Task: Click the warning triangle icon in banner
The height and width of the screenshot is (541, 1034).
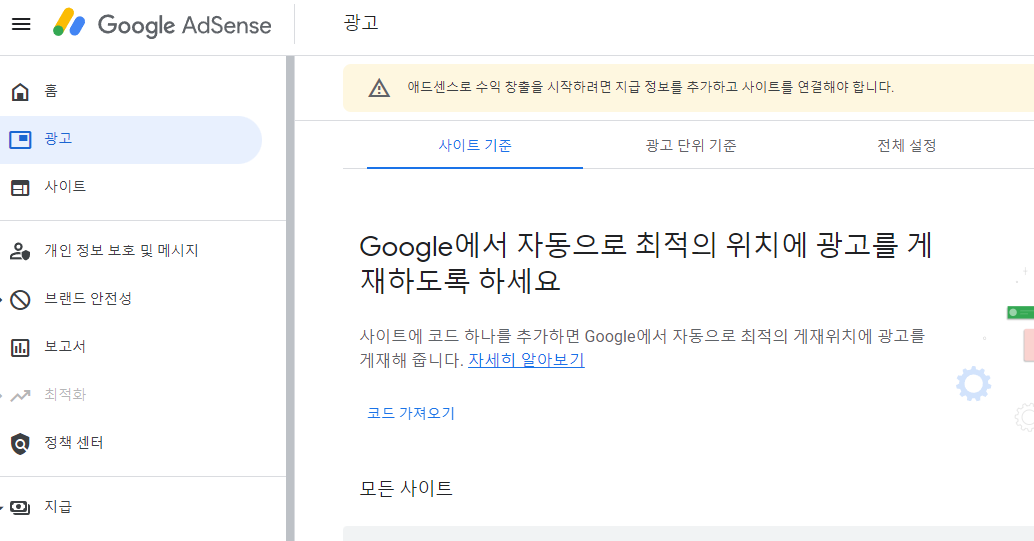Action: pyautogui.click(x=379, y=88)
